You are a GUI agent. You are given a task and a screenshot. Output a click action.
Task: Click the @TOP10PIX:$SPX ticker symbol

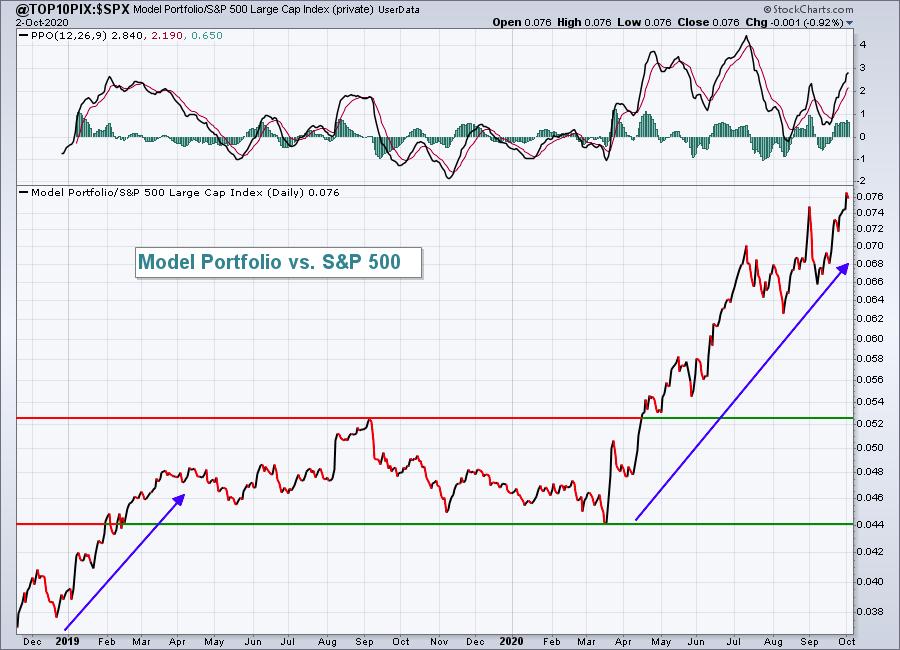point(58,7)
